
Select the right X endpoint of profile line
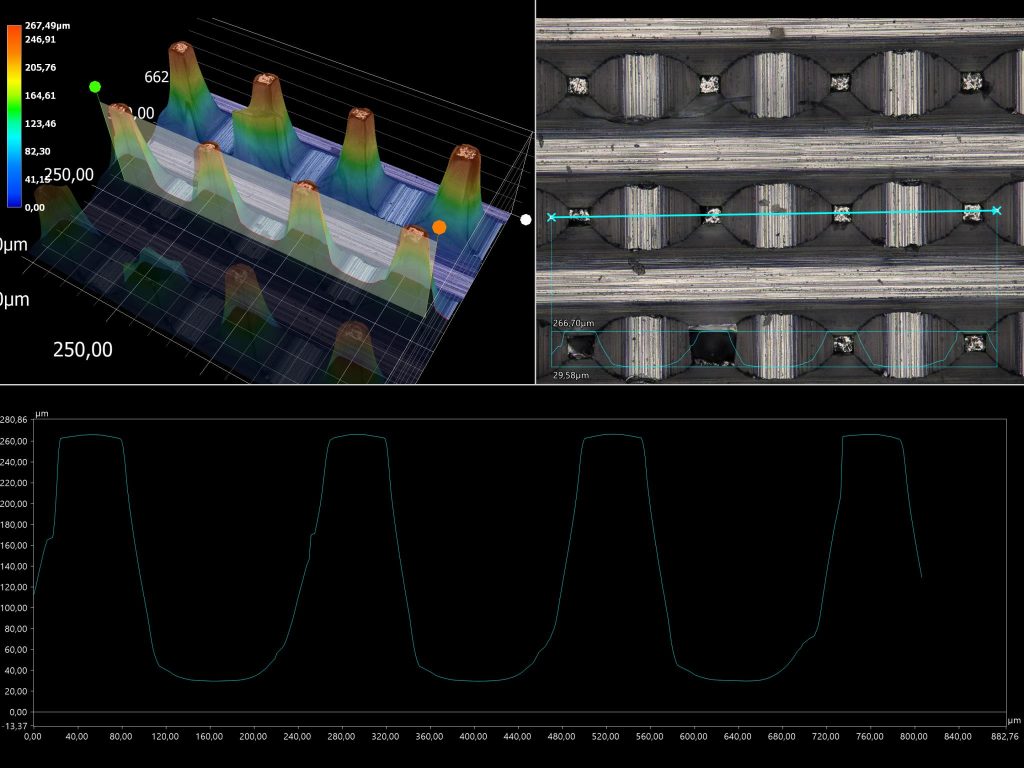click(996, 210)
